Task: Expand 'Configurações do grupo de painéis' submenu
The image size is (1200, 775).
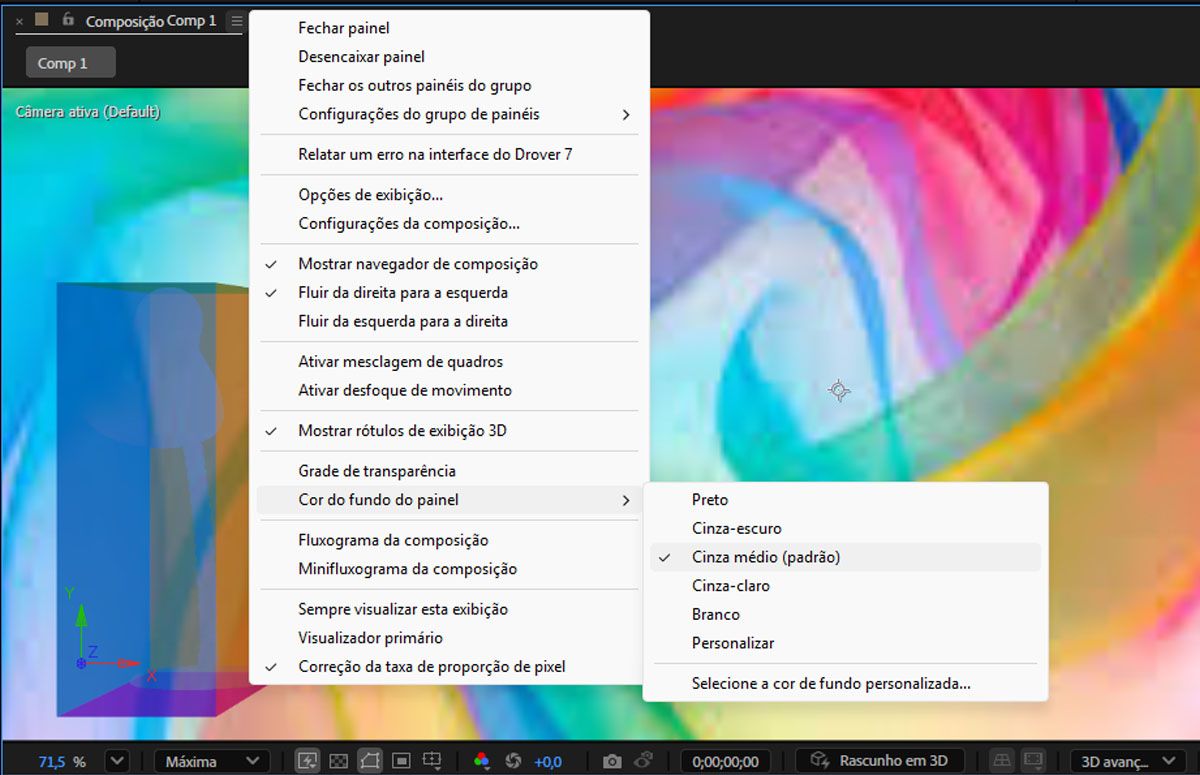Action: [420, 114]
